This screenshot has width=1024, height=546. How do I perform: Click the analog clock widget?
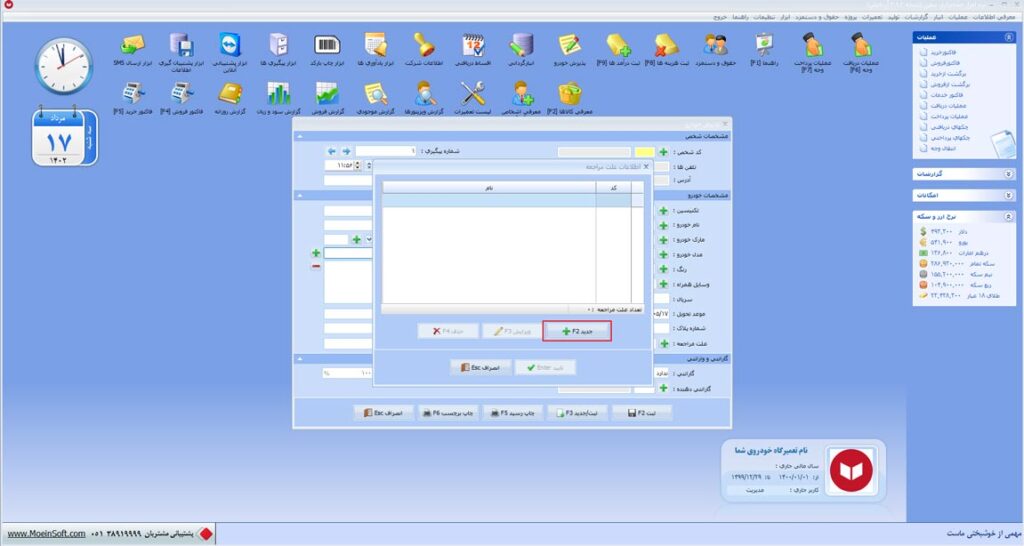(63, 66)
